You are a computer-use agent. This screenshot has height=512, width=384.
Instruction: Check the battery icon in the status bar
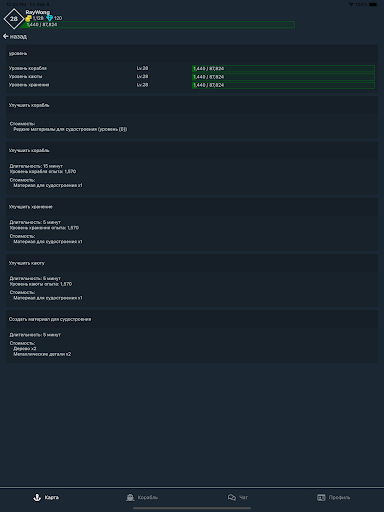coord(373,4)
